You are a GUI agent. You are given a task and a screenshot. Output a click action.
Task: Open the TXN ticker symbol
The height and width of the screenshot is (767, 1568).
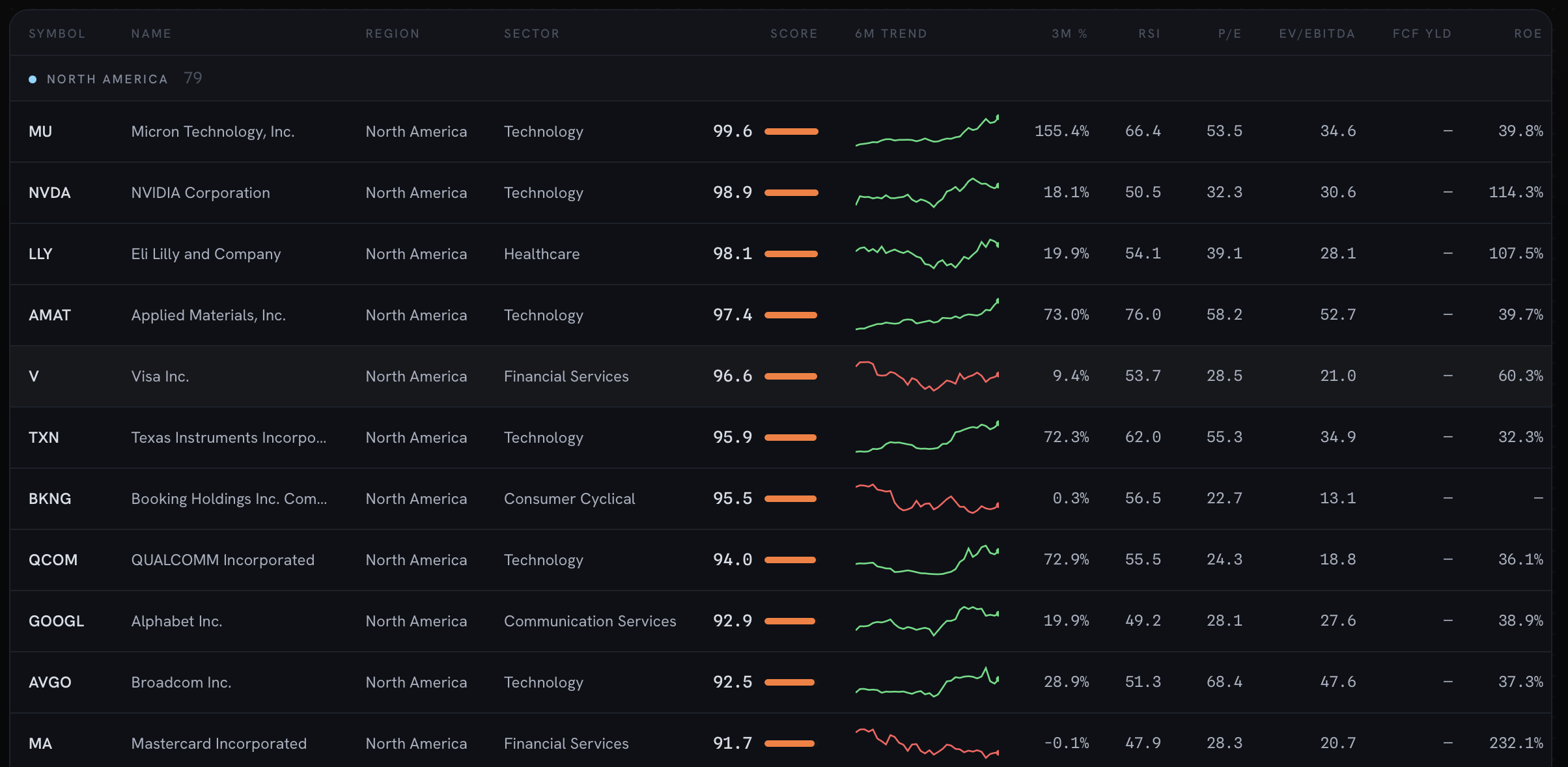click(x=44, y=438)
